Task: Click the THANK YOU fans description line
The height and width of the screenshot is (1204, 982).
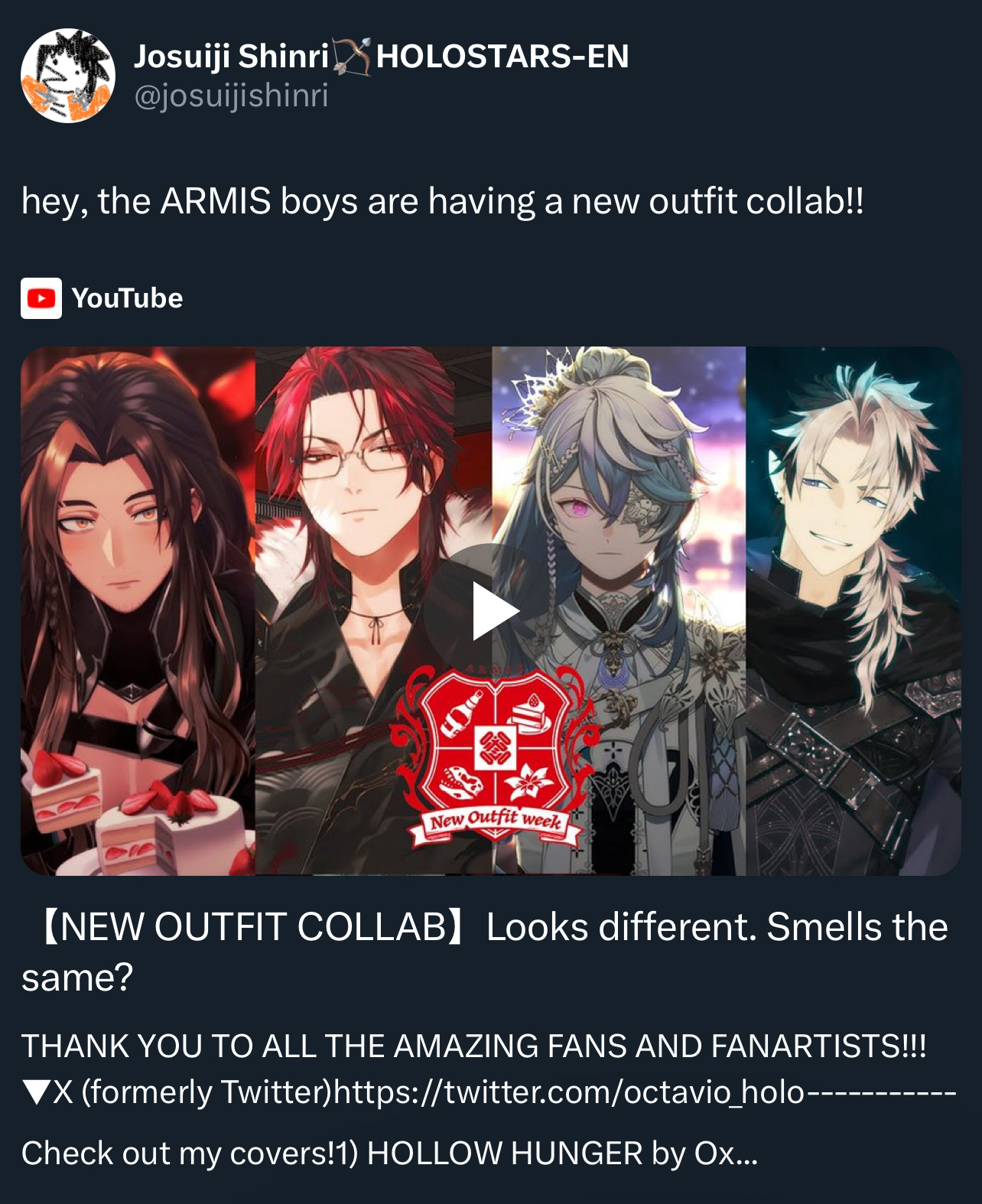Action: pos(473,1046)
